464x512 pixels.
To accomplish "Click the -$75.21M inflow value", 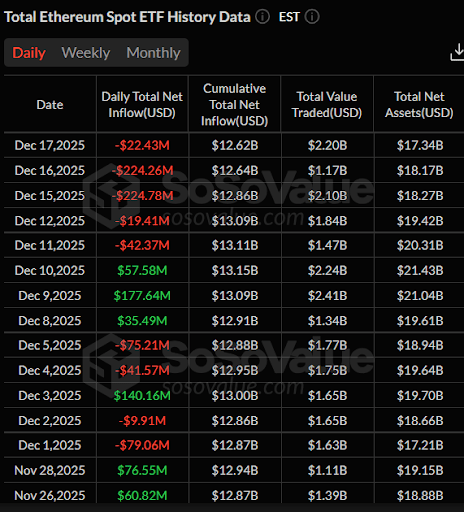I will [142, 345].
